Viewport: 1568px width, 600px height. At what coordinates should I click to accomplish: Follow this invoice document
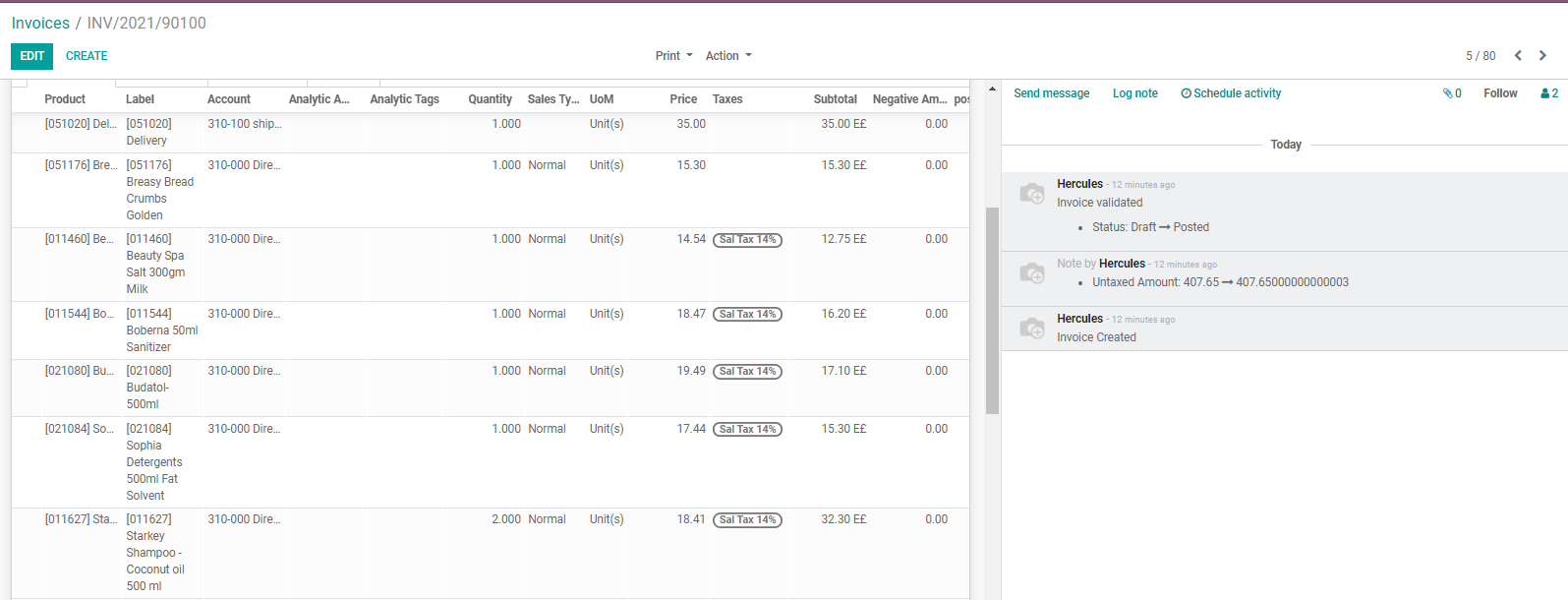coord(1500,93)
